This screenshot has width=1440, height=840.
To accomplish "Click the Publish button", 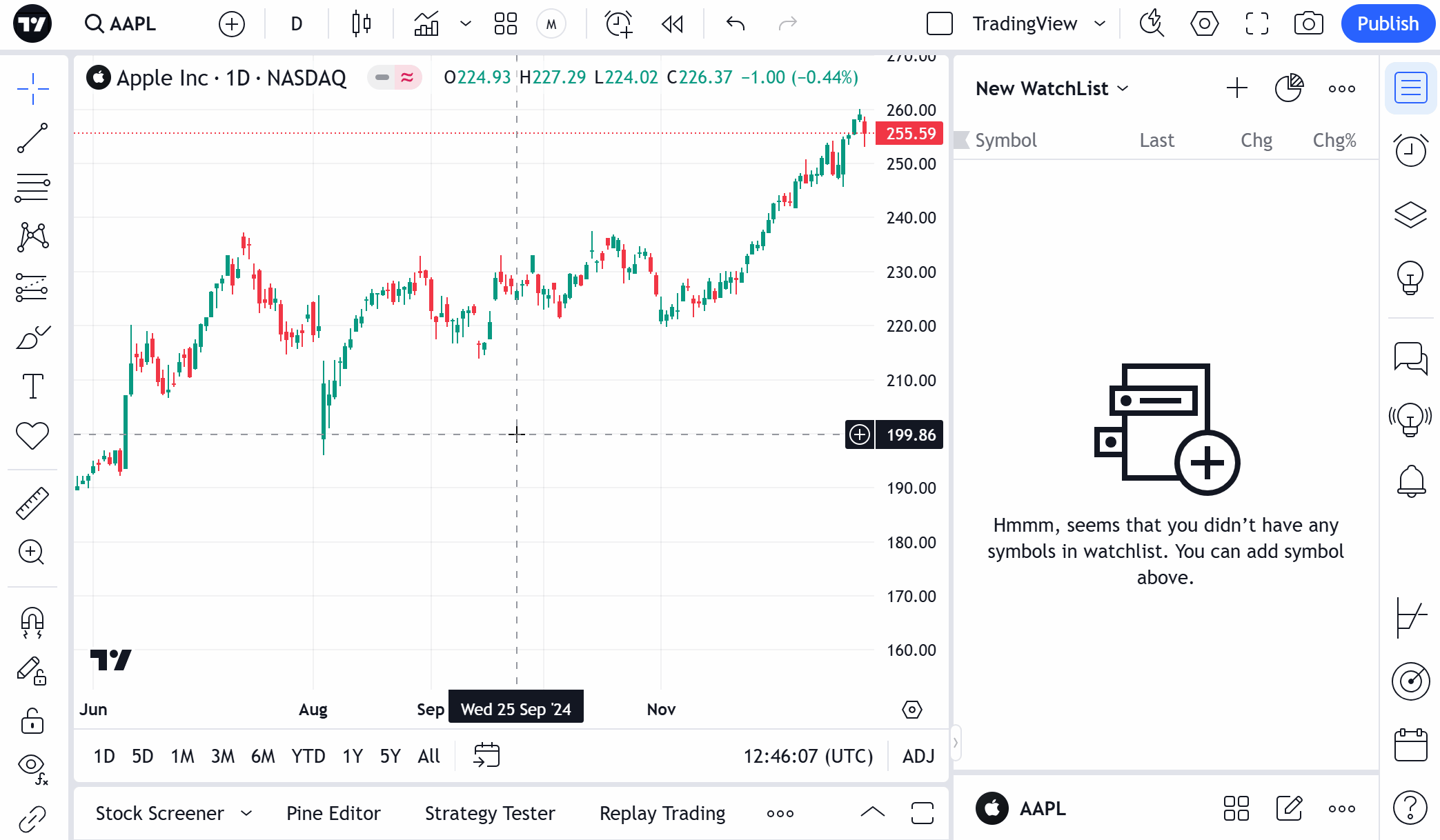I will pos(1388,24).
